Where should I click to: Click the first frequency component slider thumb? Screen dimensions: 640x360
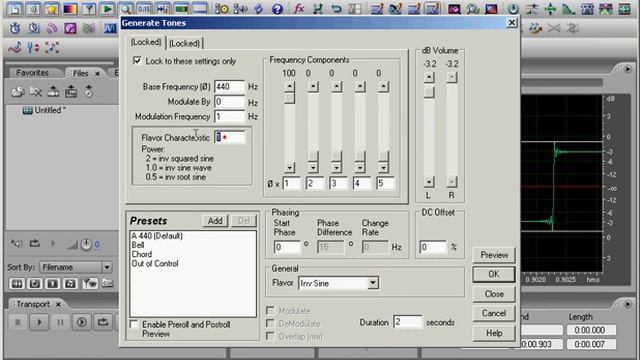(x=289, y=98)
